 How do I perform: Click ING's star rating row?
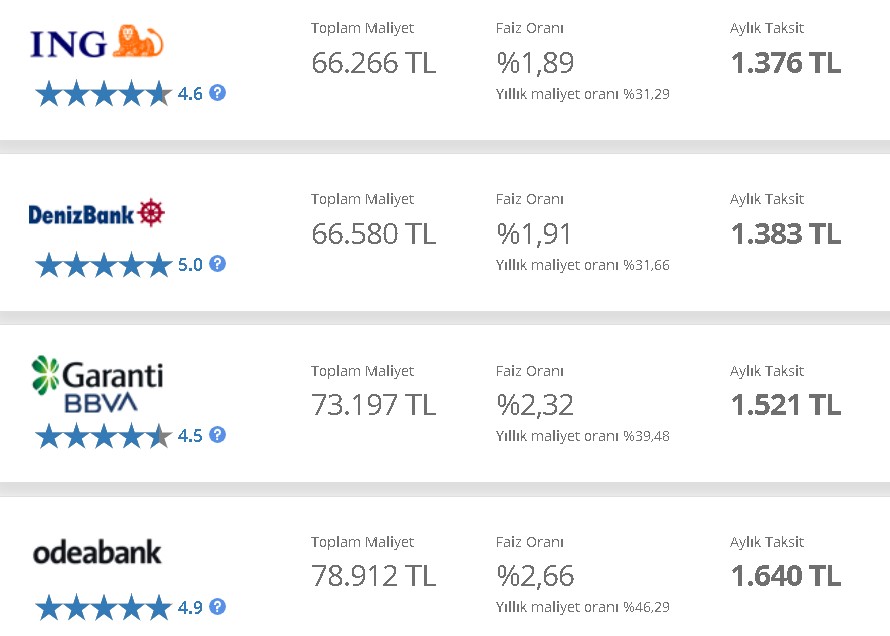[103, 94]
